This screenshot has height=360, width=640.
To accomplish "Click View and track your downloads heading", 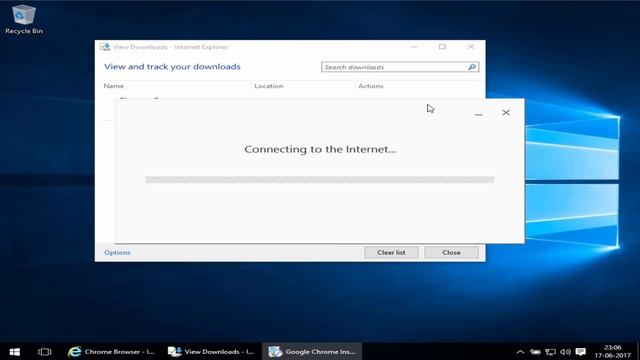I will [172, 67].
